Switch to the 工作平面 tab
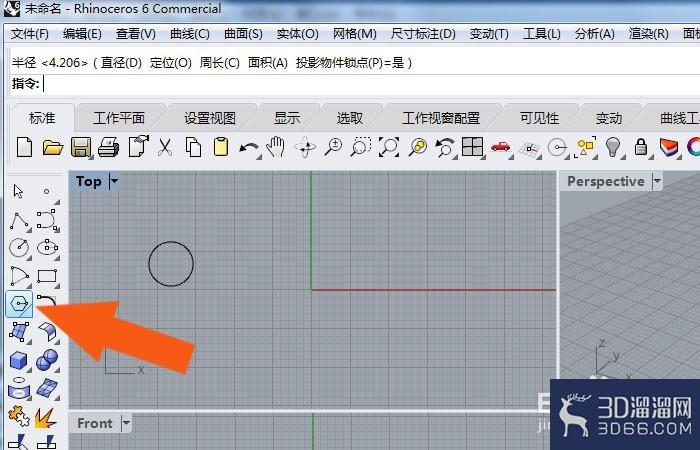The height and width of the screenshot is (450, 700). point(119,118)
